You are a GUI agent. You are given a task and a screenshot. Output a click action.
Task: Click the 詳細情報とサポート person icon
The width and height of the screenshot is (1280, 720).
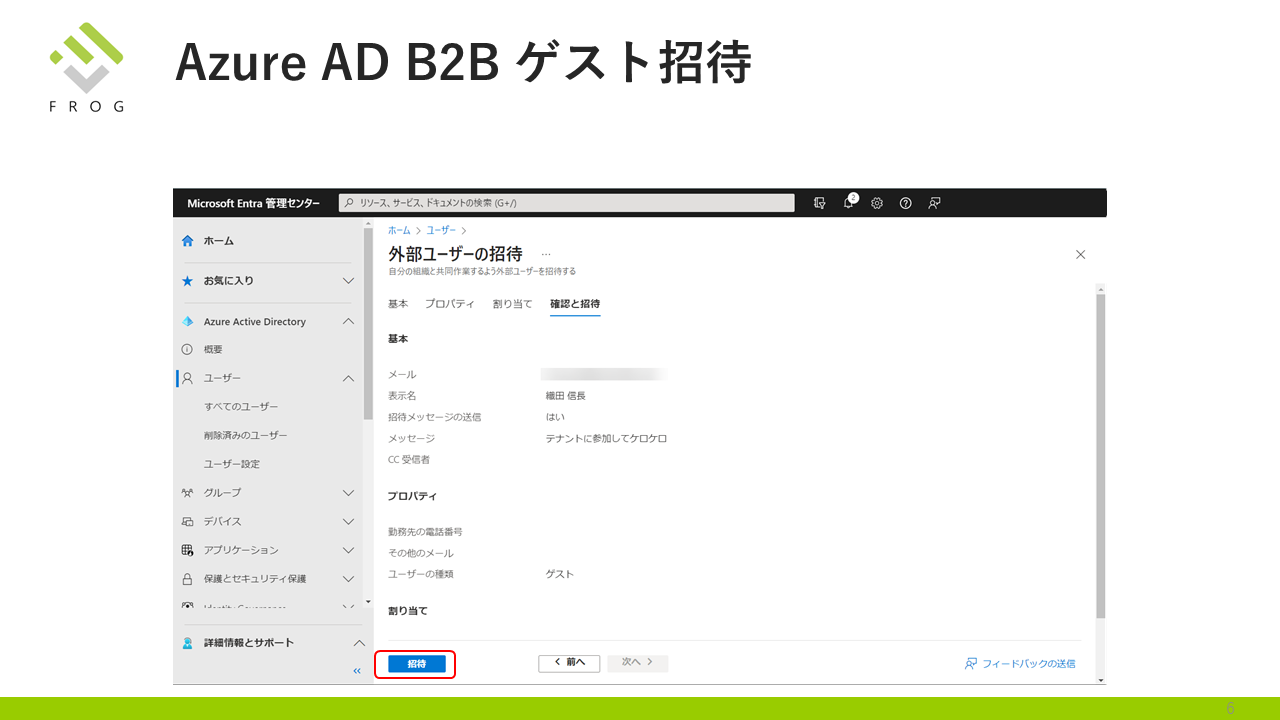click(187, 643)
